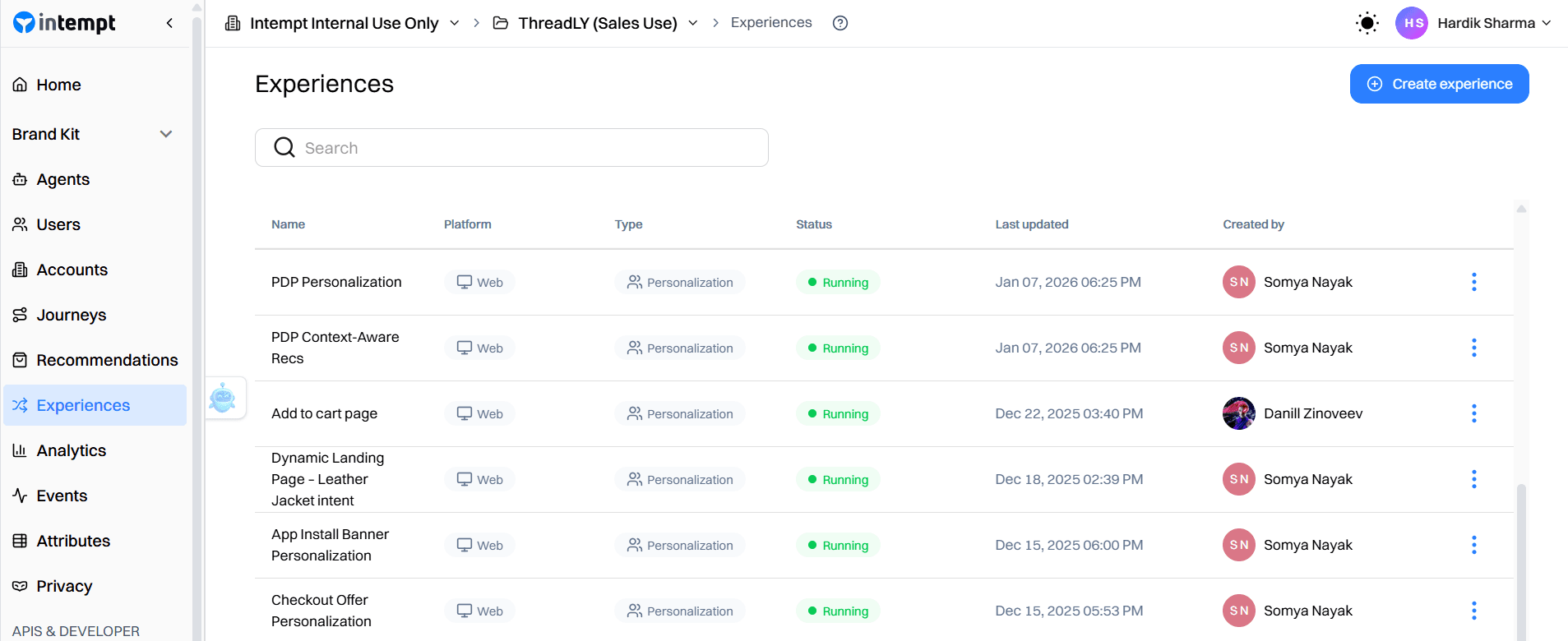Click the table's vertical scrollbar thumb
This screenshot has height=641, width=1568.
click(1521, 562)
